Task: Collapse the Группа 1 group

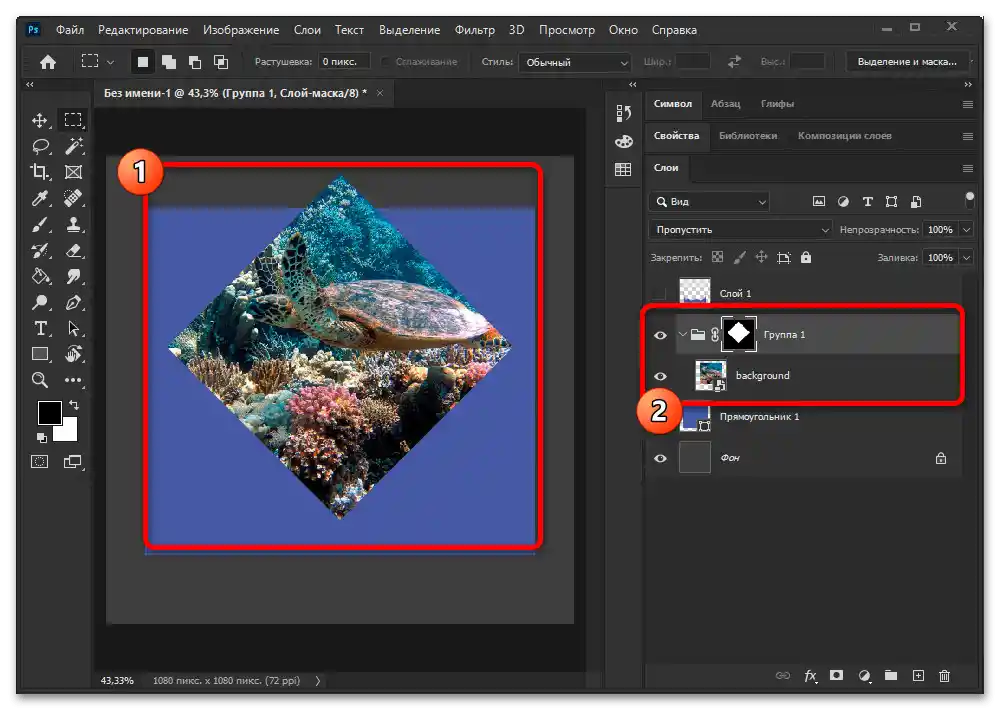Action: pyautogui.click(x=682, y=334)
